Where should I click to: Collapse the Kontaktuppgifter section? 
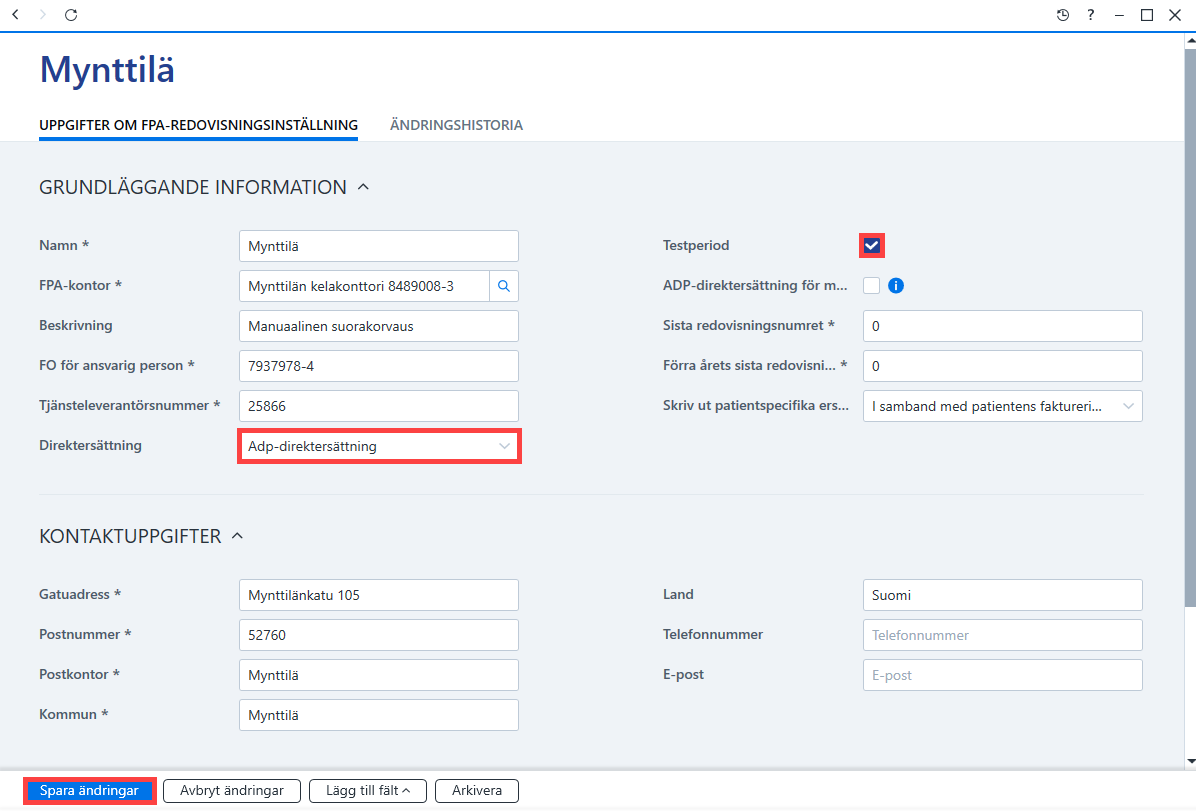[237, 536]
